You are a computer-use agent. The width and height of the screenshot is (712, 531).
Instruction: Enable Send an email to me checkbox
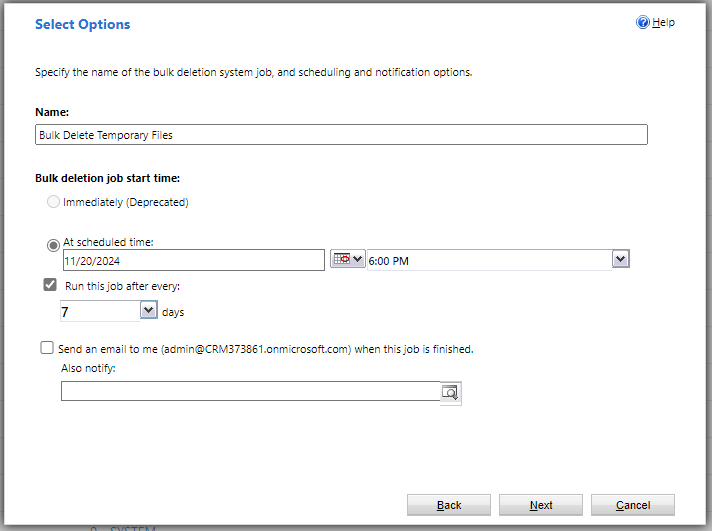(47, 348)
